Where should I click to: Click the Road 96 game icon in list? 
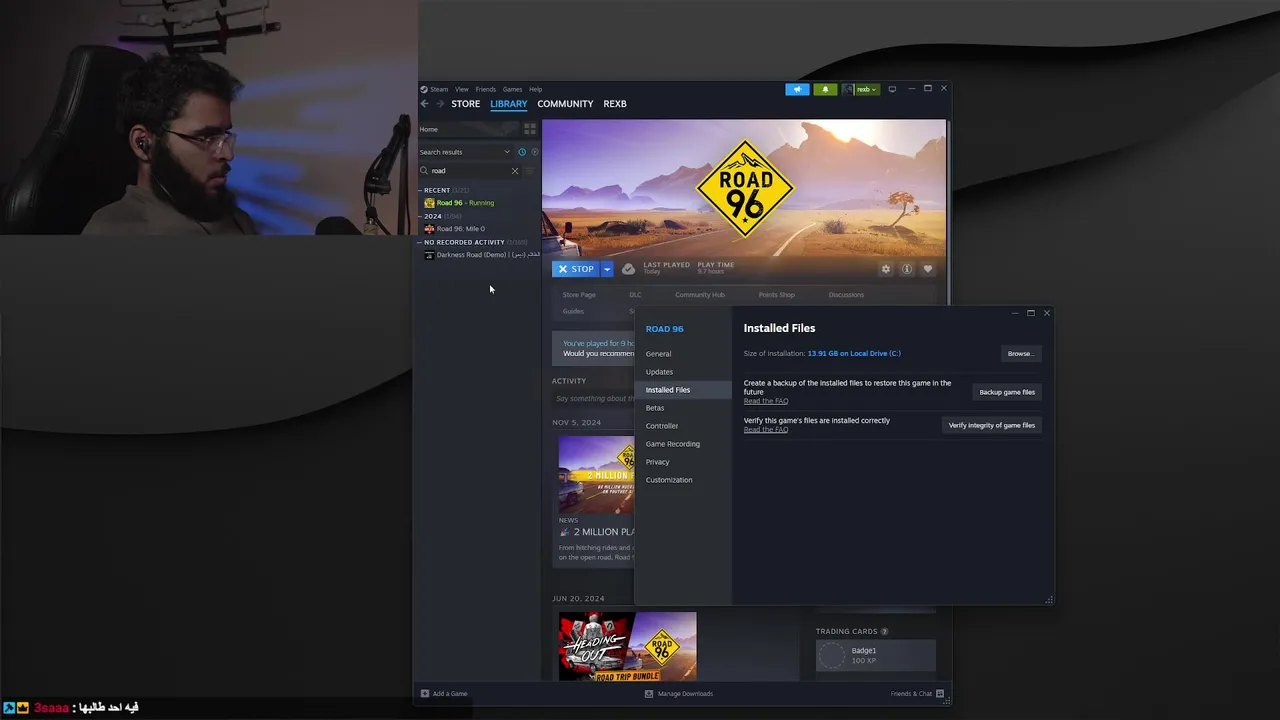tap(430, 203)
